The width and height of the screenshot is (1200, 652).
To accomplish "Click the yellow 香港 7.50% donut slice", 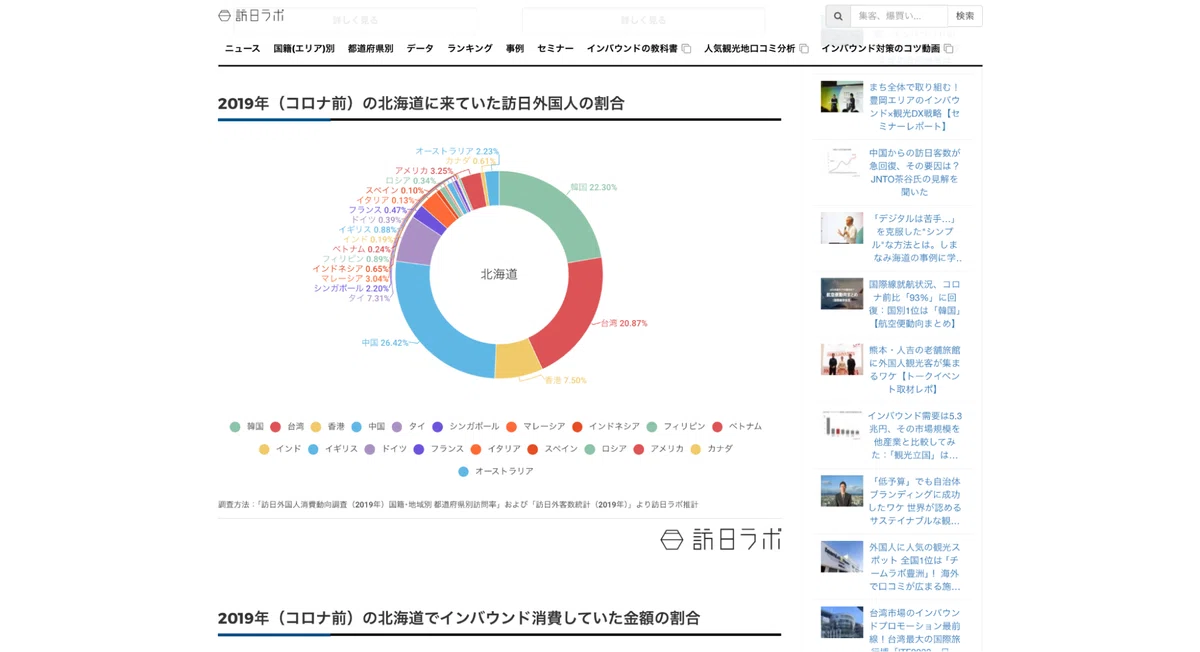I will click(517, 360).
